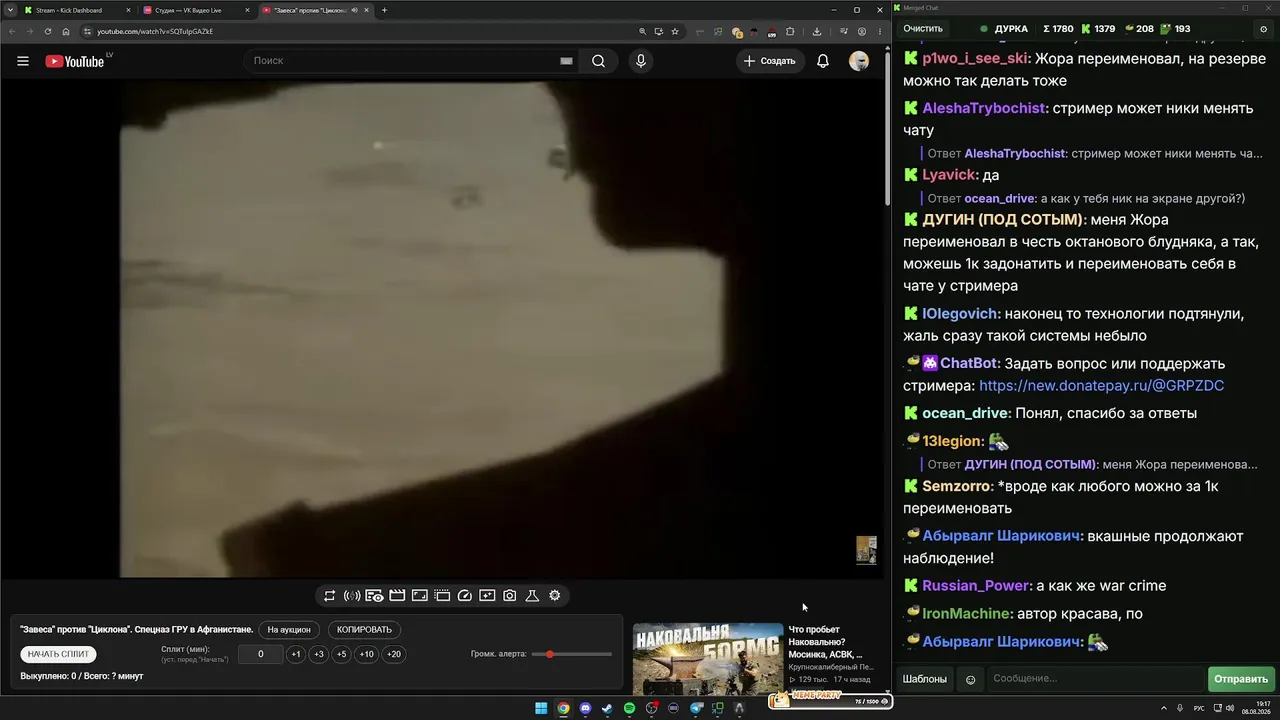The height and width of the screenshot is (720, 1280).
Task: Open Merged Chat settings gear
Action: (x=1263, y=29)
